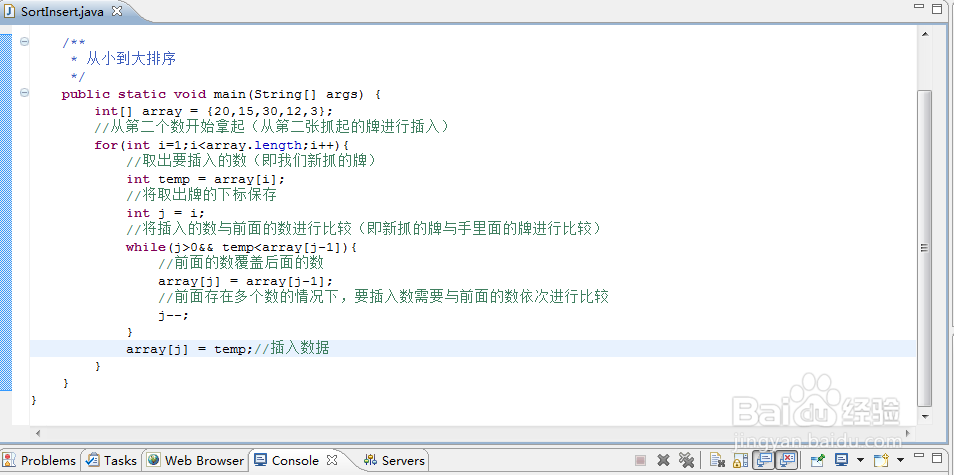954x475 pixels.
Task: Click the Servers tab icon
Action: [x=371, y=460]
